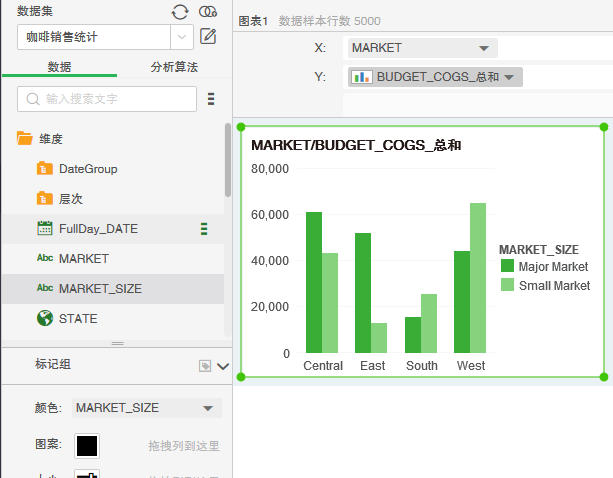Viewport: 613px width, 478px height.
Task: Click the black 图案 pattern swatch
Action: [x=87, y=446]
